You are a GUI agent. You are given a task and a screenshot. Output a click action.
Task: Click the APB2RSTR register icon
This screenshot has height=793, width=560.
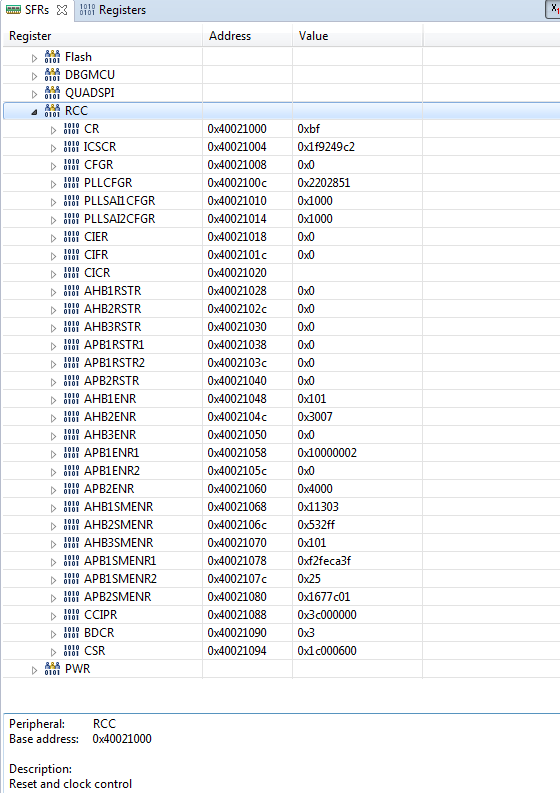[71, 381]
